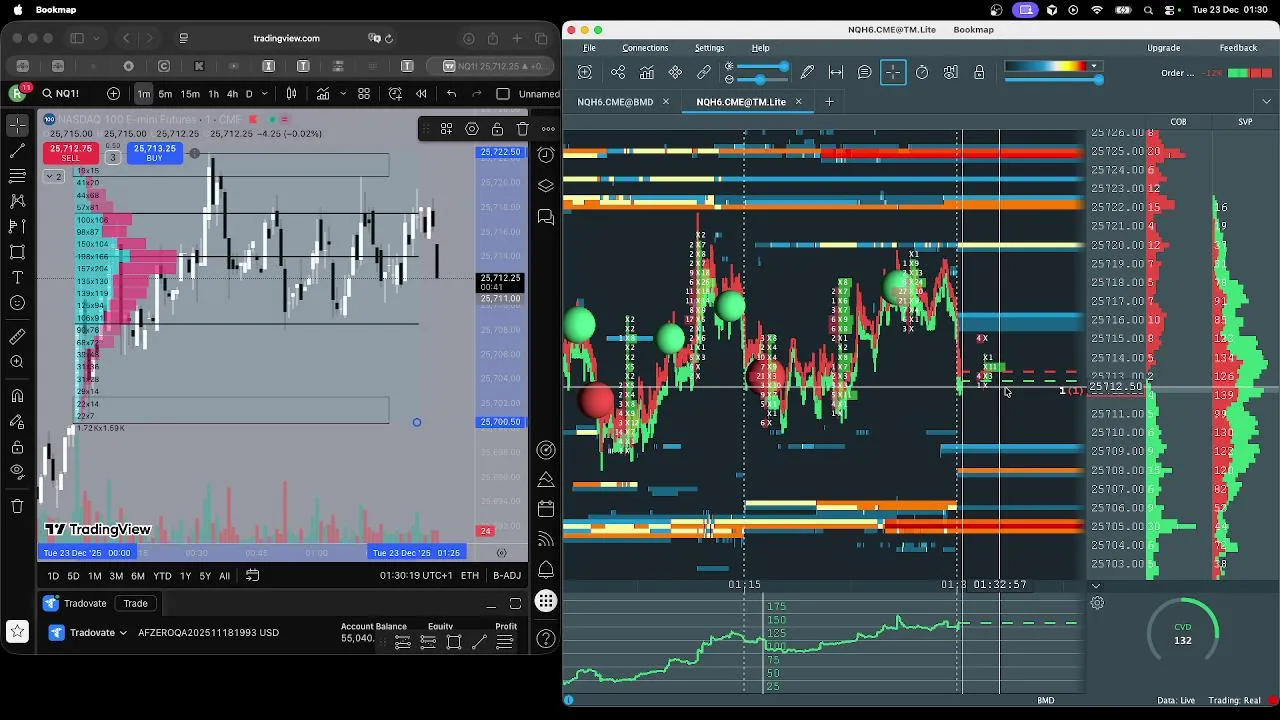The image size is (1280, 720).
Task: Toggle lock all drawings in left toolbar
Action: (x=17, y=447)
